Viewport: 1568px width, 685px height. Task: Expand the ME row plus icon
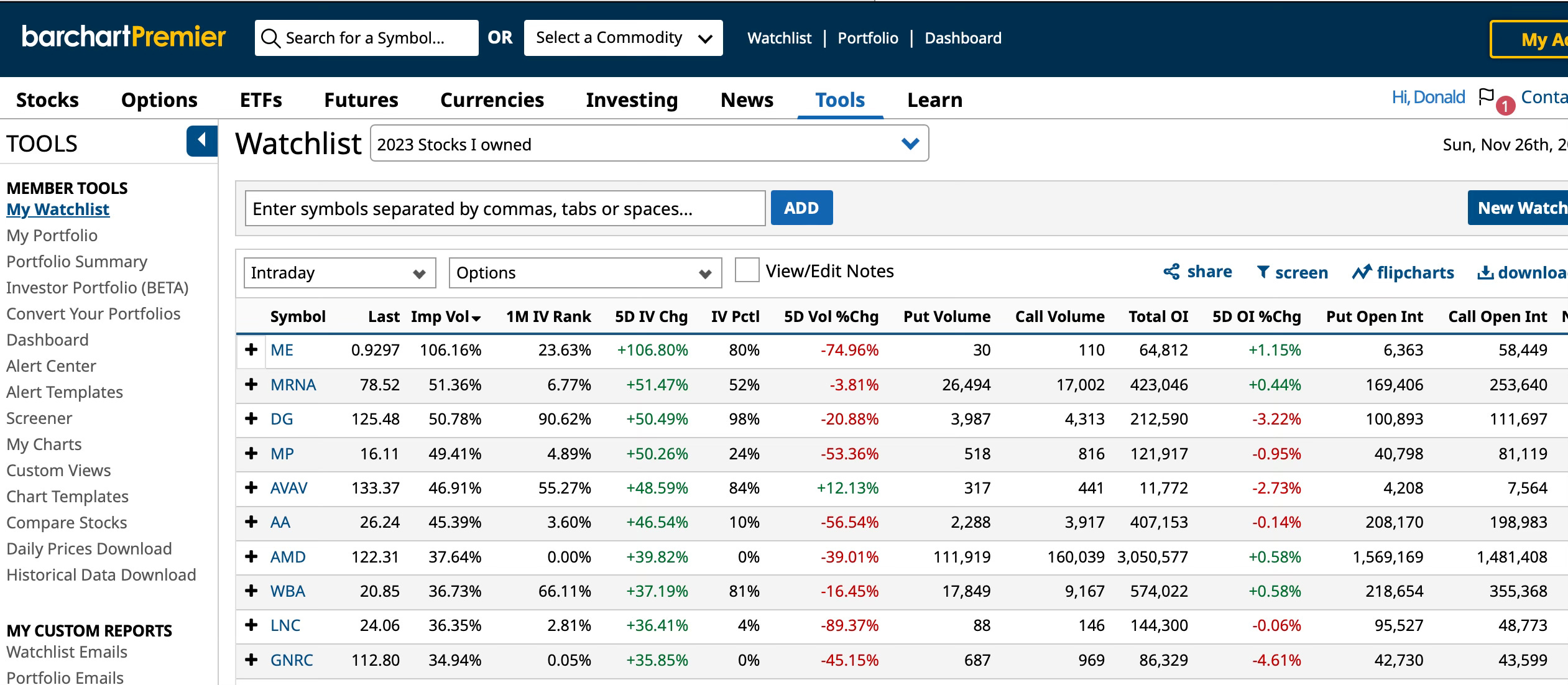click(x=251, y=350)
